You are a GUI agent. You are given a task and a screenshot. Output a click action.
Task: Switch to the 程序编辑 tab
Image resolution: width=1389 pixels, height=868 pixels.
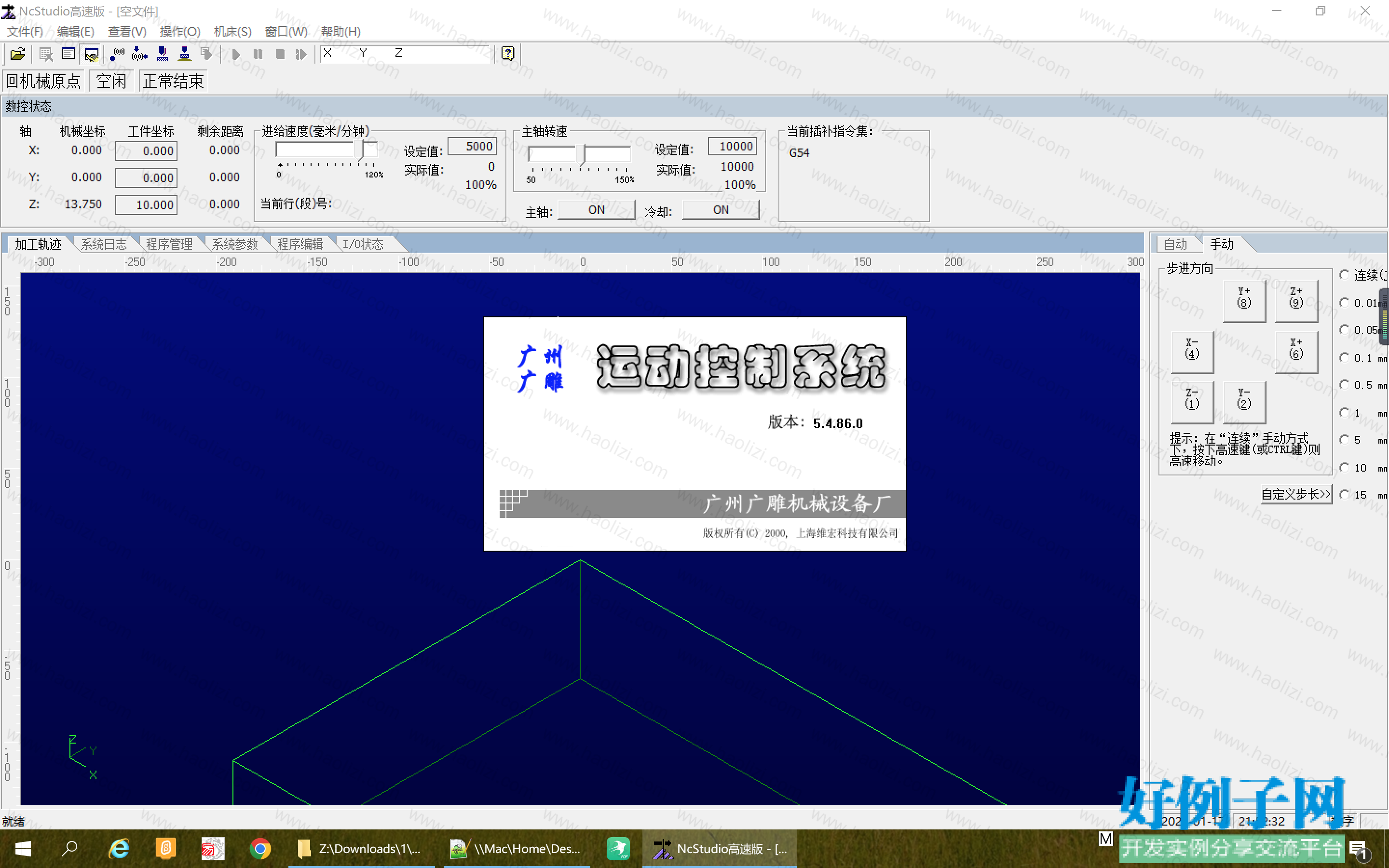(300, 244)
